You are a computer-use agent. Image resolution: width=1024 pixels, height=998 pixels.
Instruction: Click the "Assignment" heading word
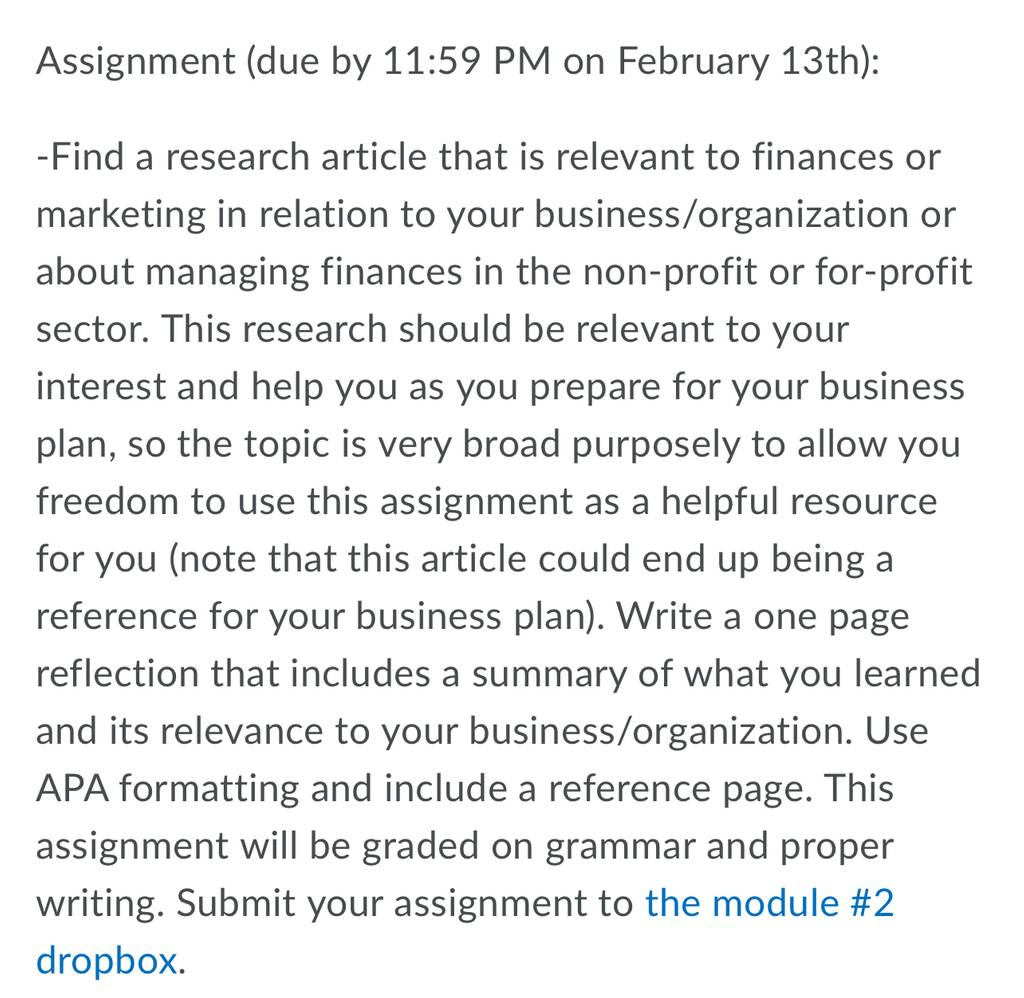(x=135, y=63)
